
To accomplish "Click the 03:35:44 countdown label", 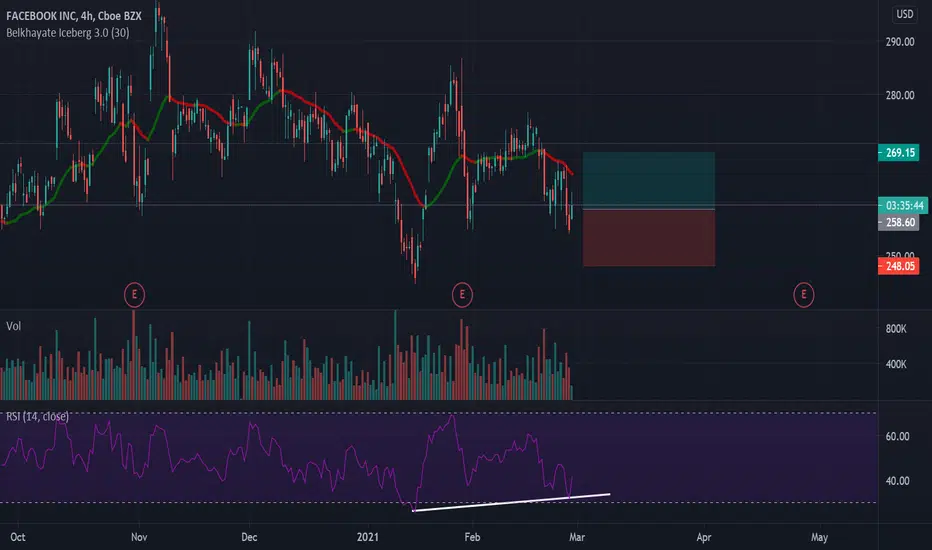I will click(903, 206).
